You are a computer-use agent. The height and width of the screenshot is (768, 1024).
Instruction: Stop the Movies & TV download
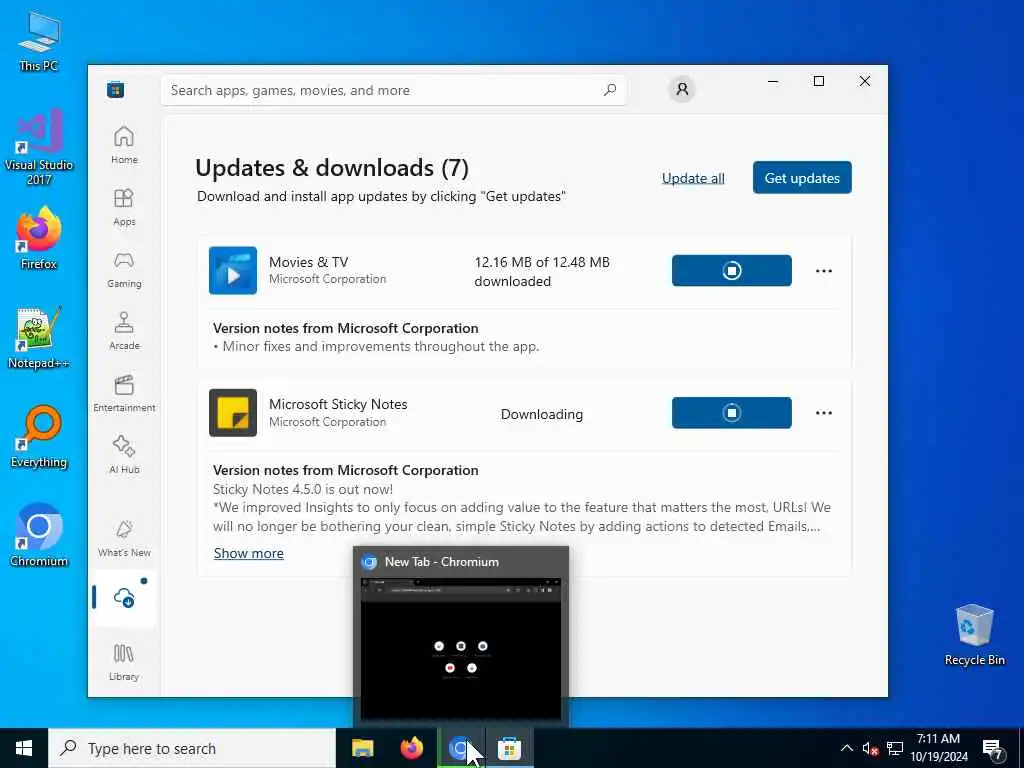click(x=731, y=270)
